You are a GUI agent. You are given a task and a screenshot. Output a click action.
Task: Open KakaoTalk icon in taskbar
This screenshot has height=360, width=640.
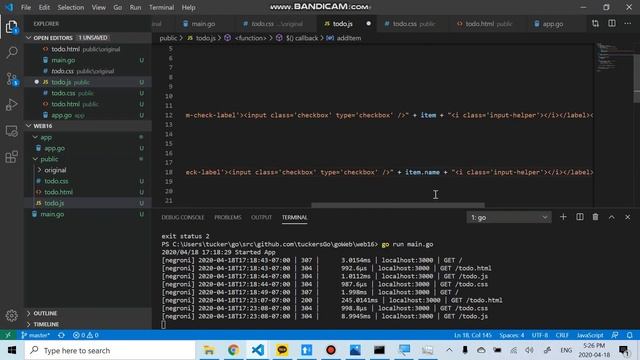(x=282, y=350)
